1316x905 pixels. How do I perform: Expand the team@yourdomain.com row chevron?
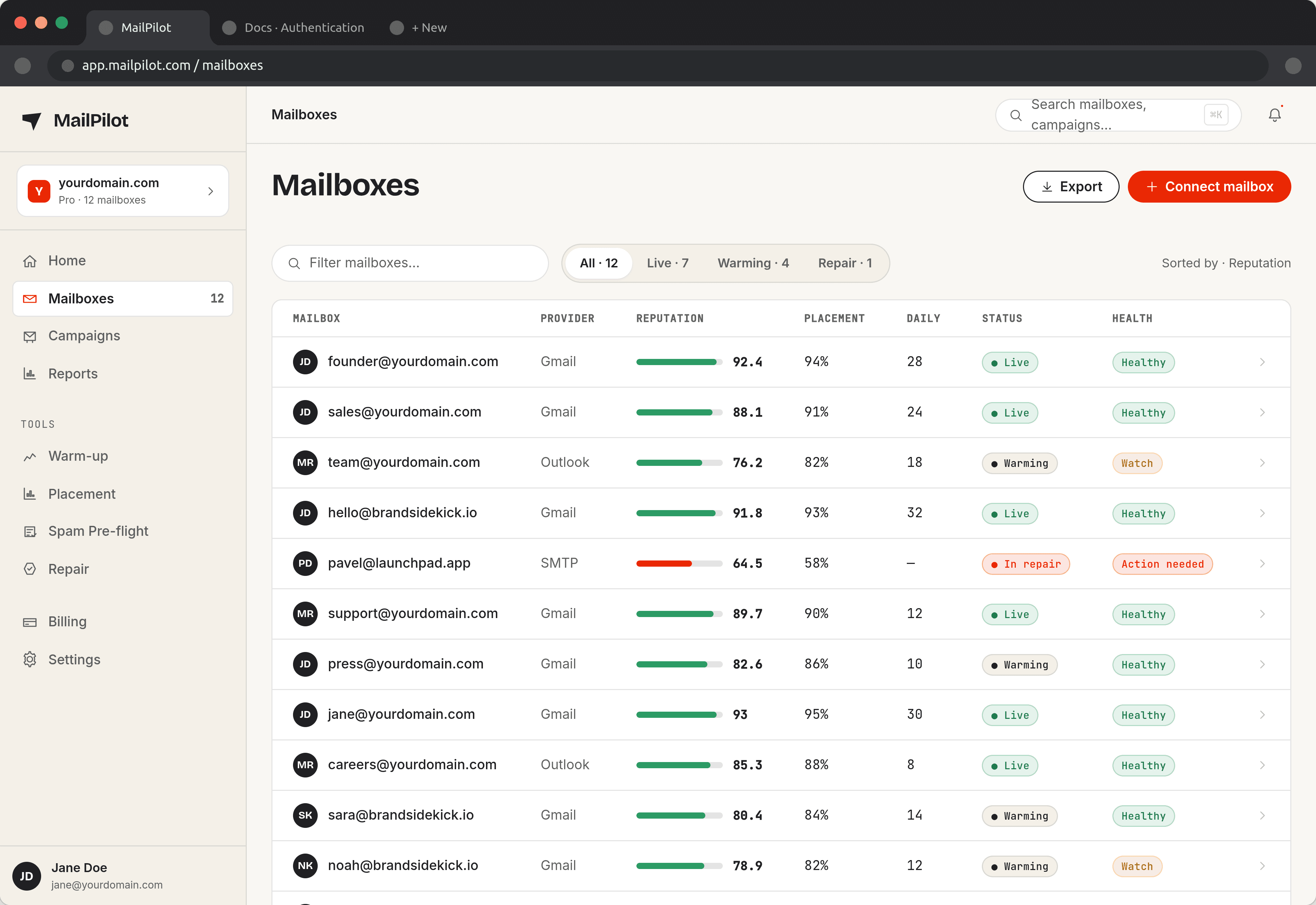point(1262,463)
